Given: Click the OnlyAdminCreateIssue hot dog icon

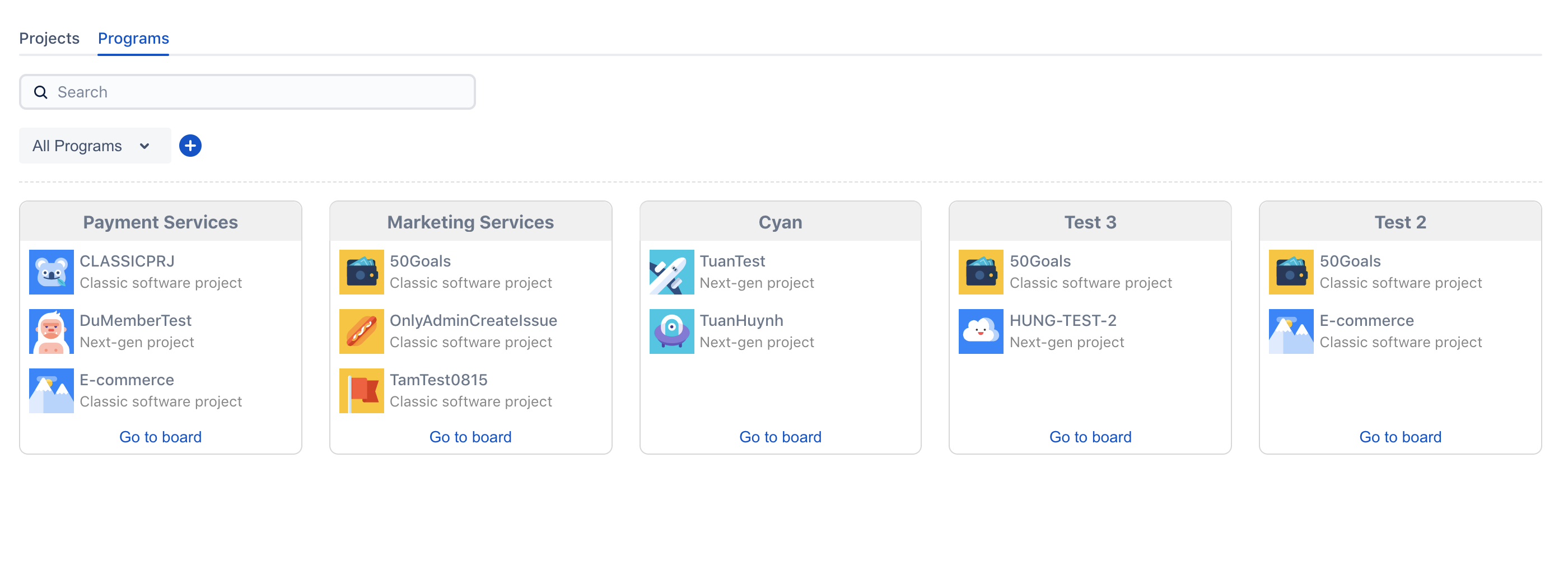Looking at the screenshot, I should coord(361,331).
